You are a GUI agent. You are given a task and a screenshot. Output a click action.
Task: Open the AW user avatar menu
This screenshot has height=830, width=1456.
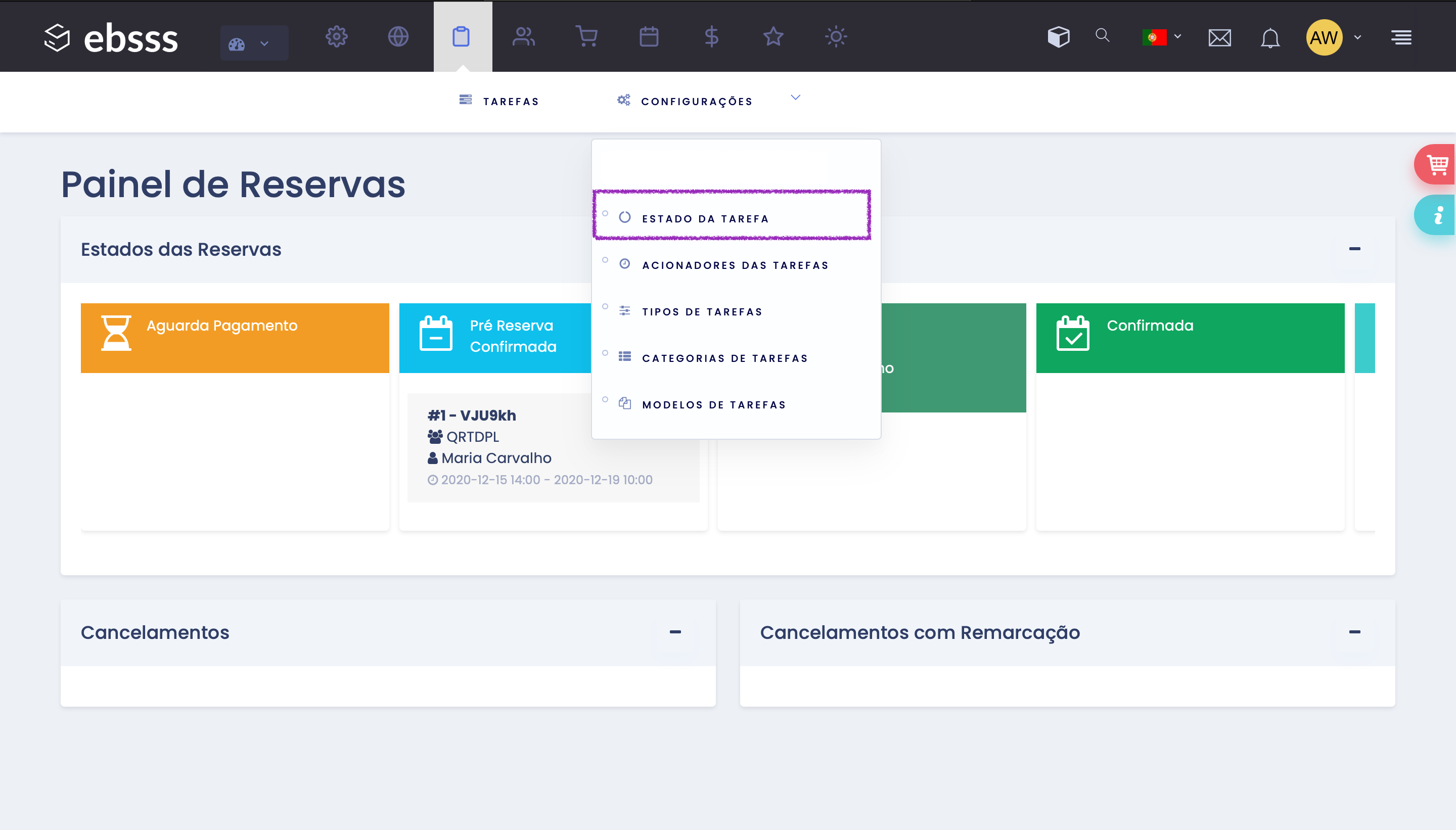1325,37
